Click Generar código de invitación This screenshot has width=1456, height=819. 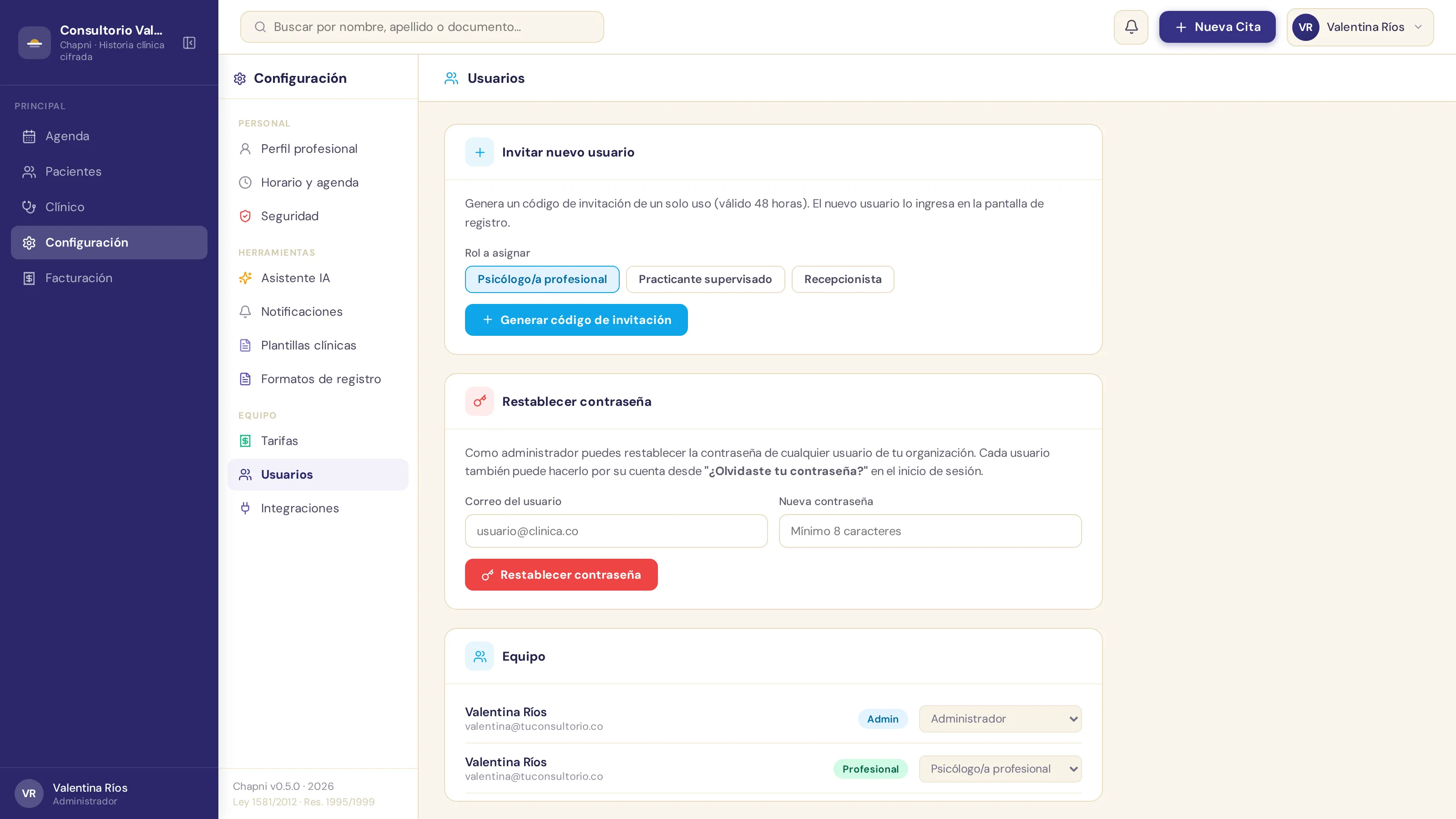(576, 320)
